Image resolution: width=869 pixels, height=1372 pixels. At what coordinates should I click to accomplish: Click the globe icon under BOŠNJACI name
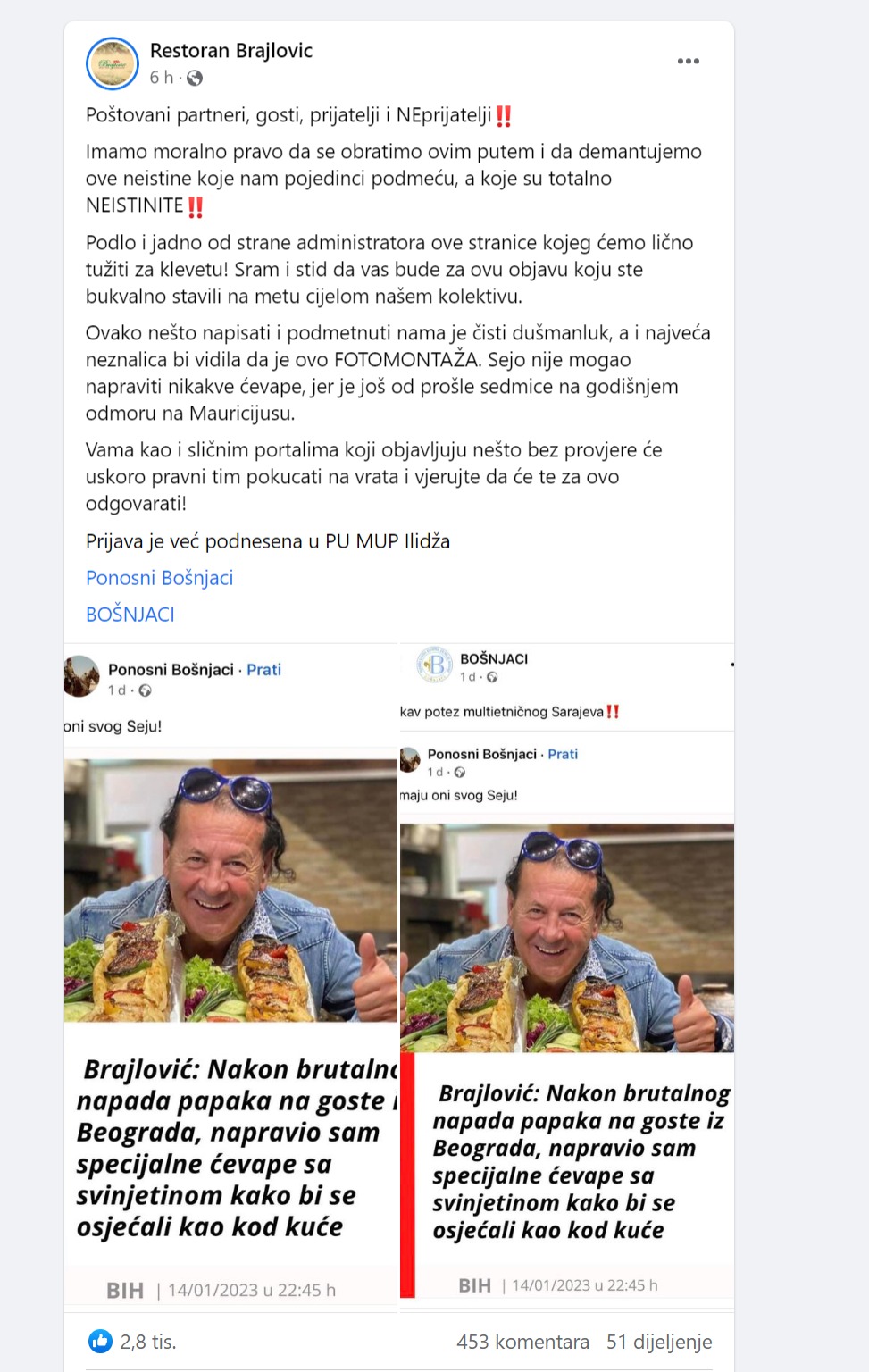492,677
